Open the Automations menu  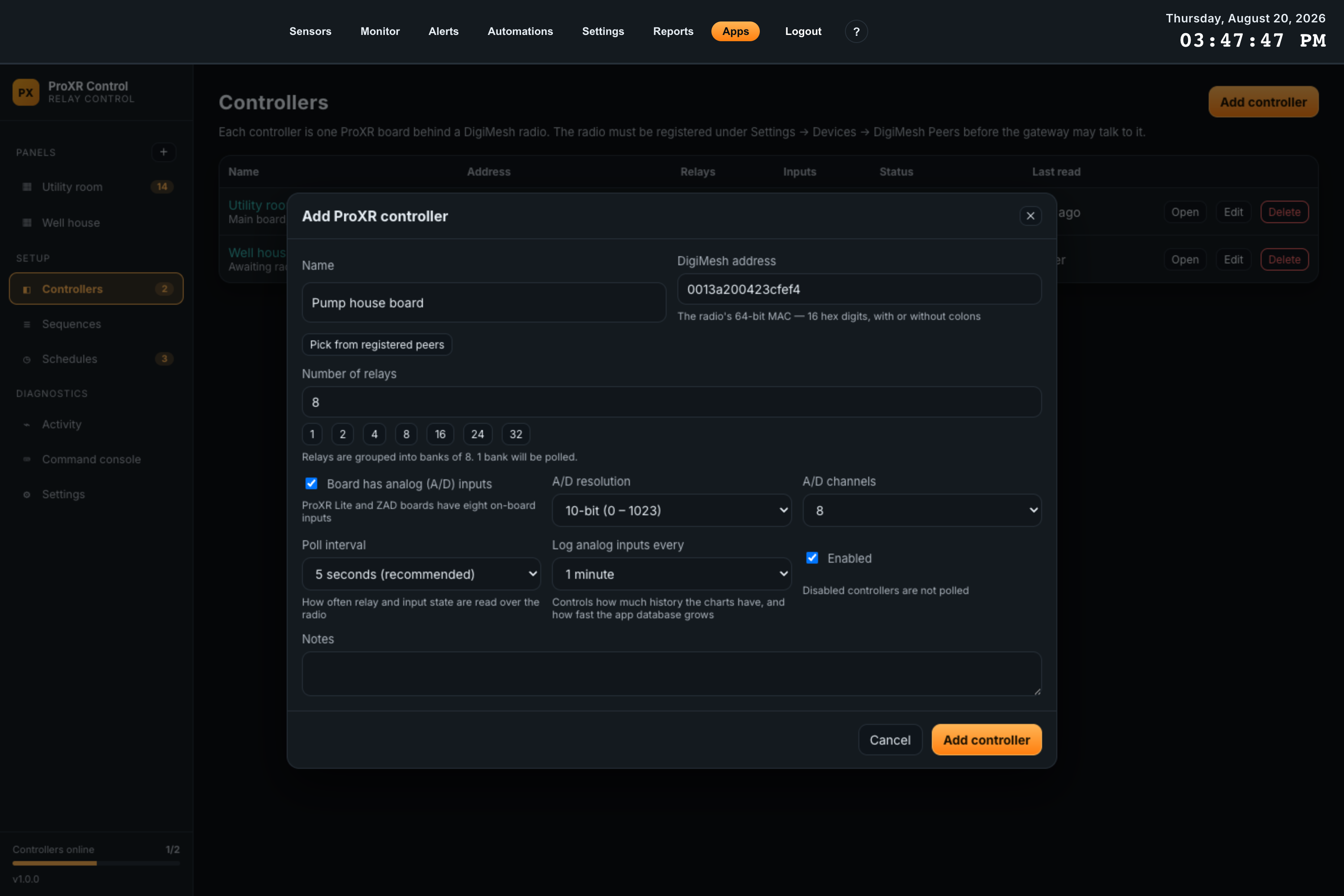[520, 31]
